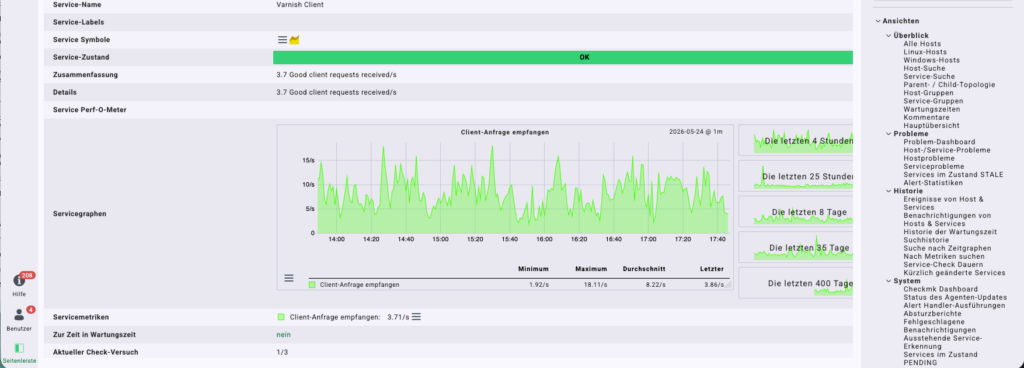Click the graph resize handle next to 3.86/s
Image resolution: width=1024 pixels, height=368 pixels.
(x=729, y=285)
